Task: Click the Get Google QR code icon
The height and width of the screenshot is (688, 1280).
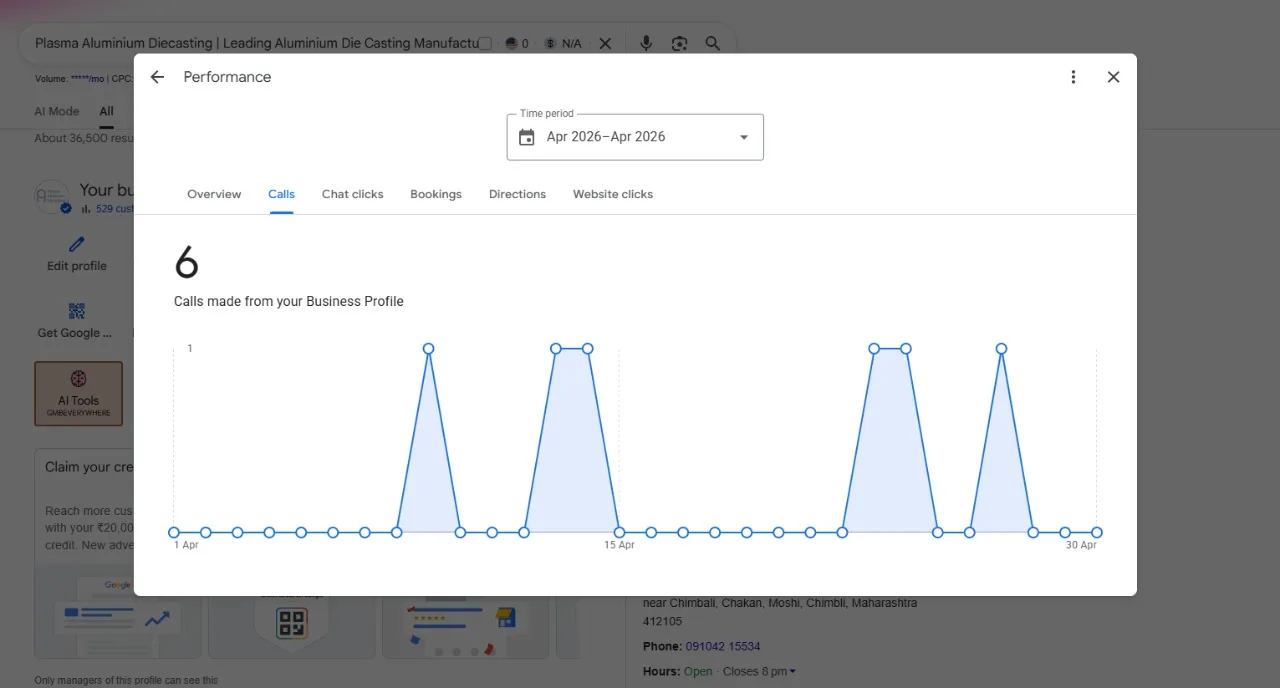Action: 77,311
